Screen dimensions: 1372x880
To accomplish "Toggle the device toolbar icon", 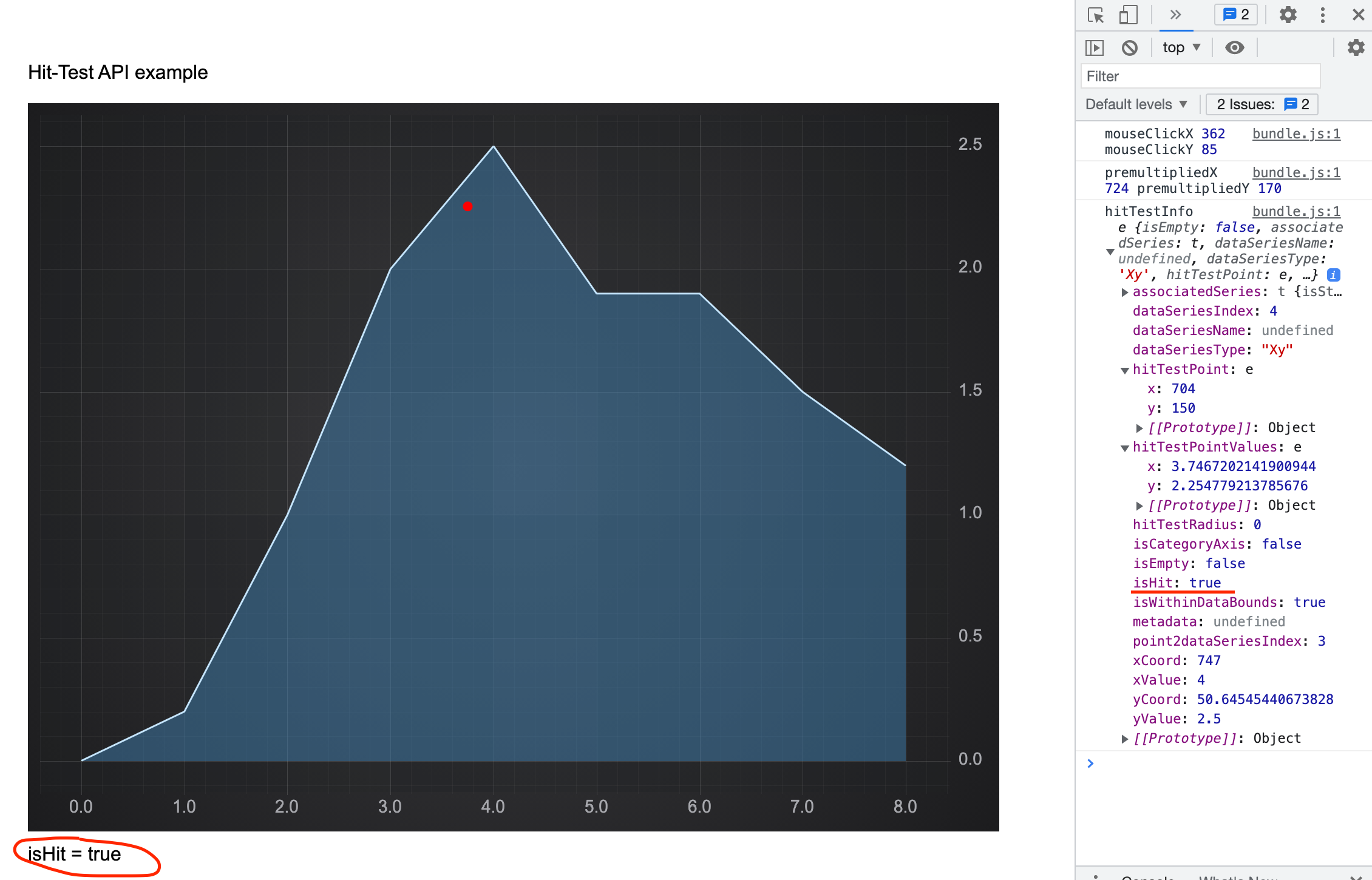I will [x=1128, y=15].
